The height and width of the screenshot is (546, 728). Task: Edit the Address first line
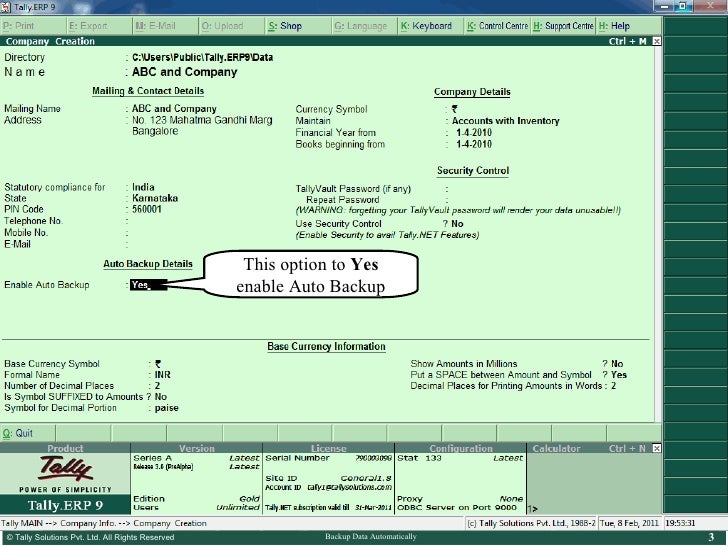pyautogui.click(x=202, y=120)
